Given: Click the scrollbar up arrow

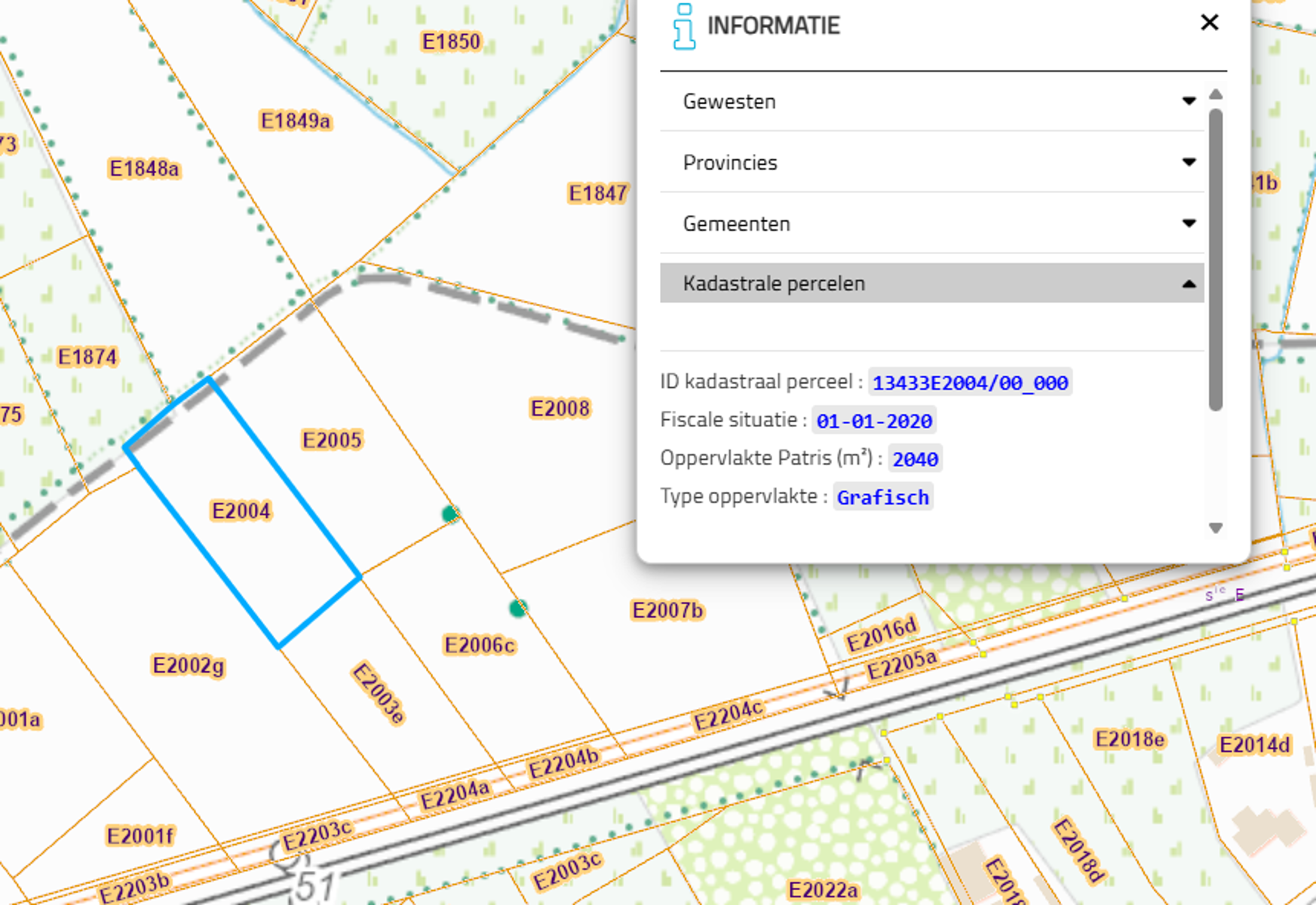Looking at the screenshot, I should (x=1215, y=94).
